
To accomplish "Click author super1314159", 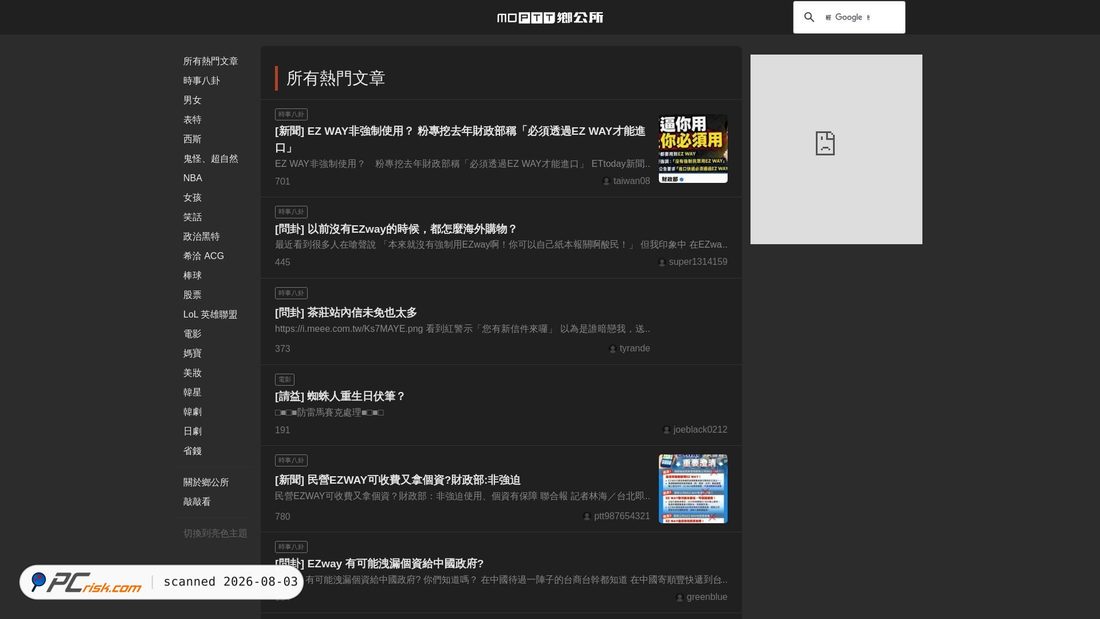I will coord(698,262).
